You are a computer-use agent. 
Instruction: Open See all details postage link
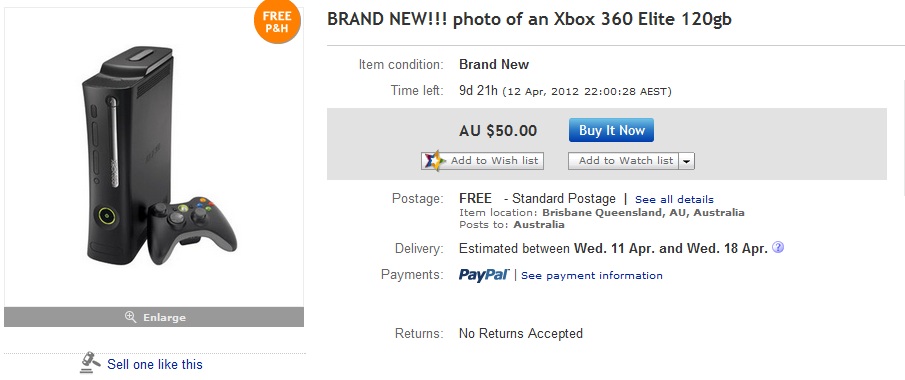tap(674, 199)
